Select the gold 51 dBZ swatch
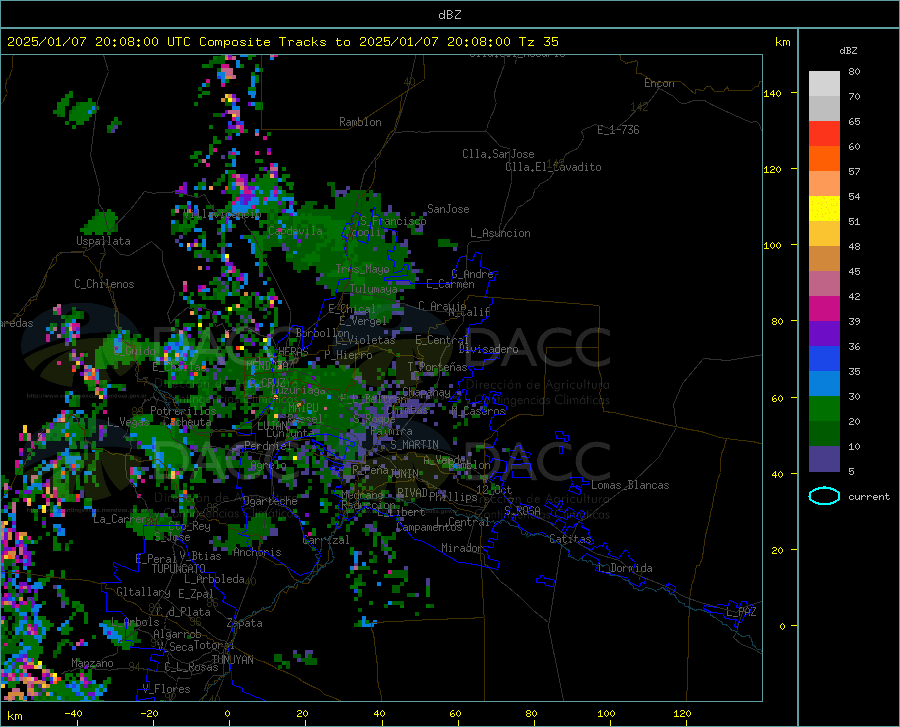The height and width of the screenshot is (727, 900). pos(824,234)
